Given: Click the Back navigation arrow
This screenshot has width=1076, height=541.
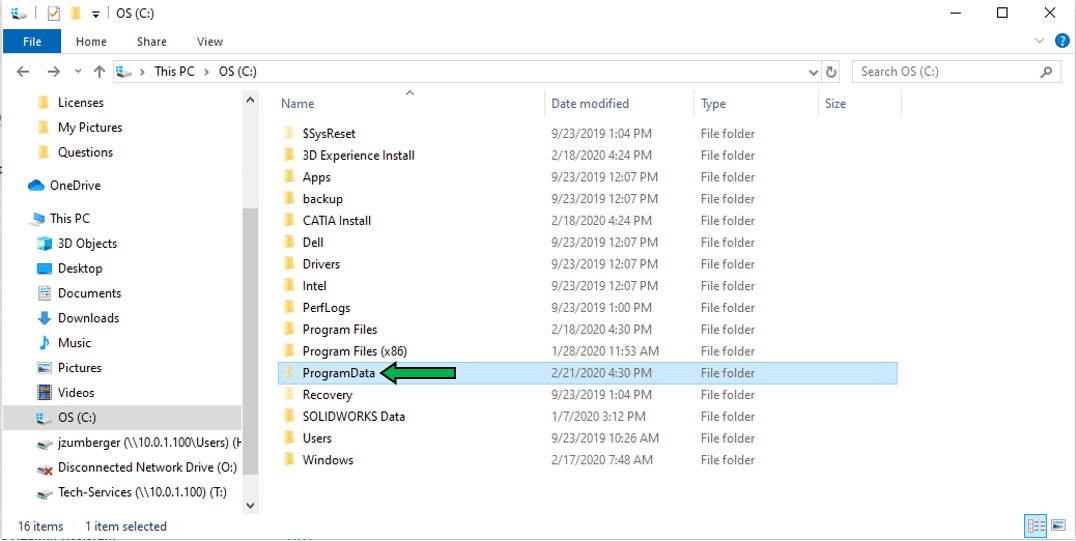Looking at the screenshot, I should pos(23,71).
